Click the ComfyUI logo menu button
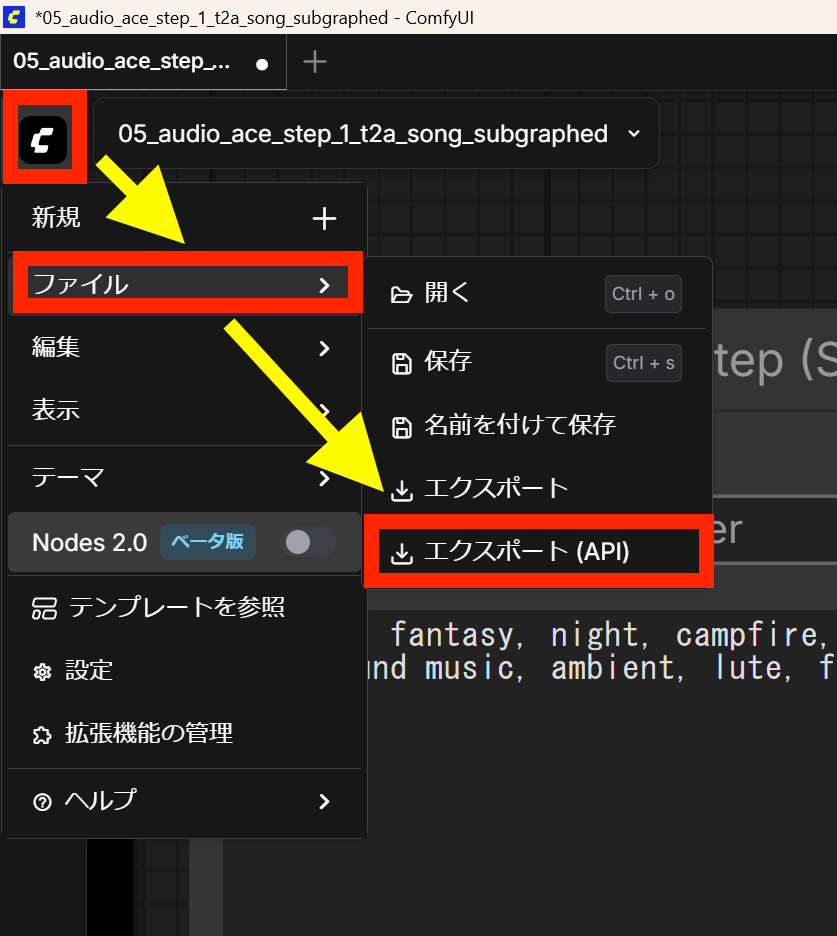837x936 pixels. click(x=43, y=139)
